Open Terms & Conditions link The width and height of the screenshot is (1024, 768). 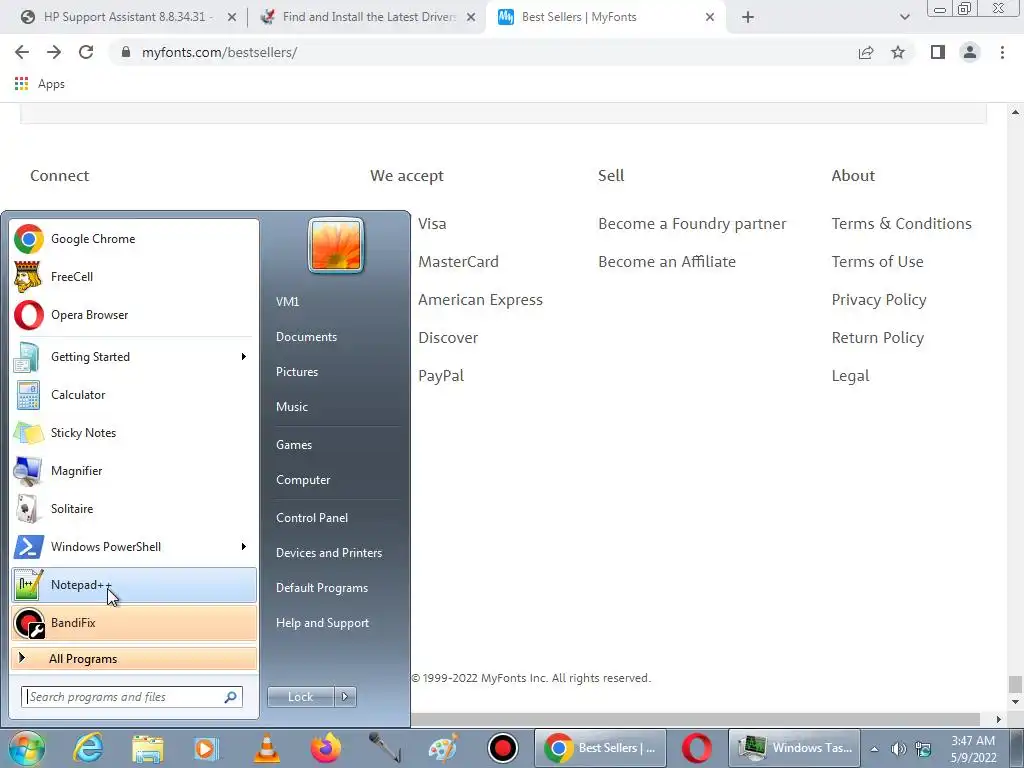(901, 224)
